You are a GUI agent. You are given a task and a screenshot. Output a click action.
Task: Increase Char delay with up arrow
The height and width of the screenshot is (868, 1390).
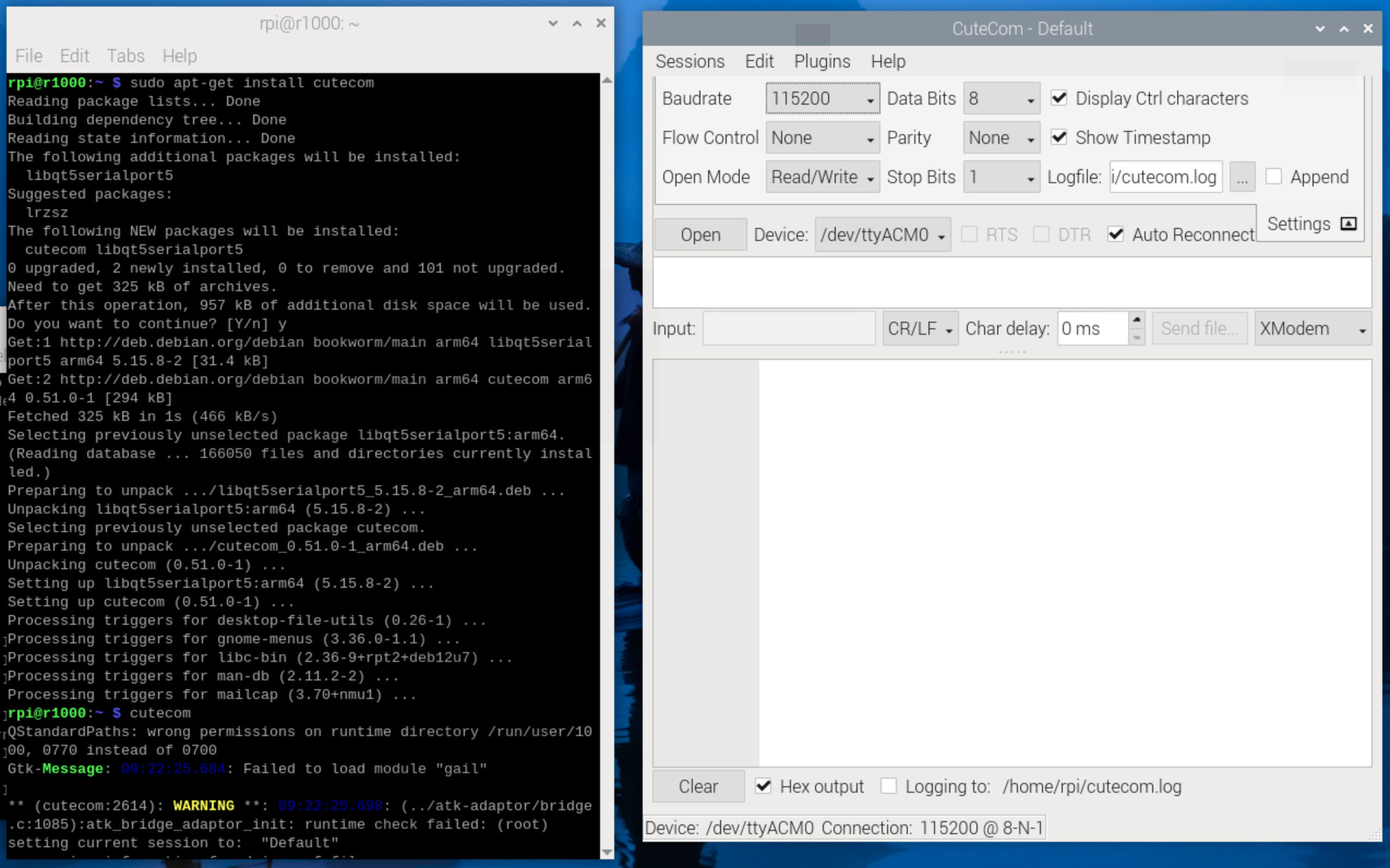[1136, 320]
